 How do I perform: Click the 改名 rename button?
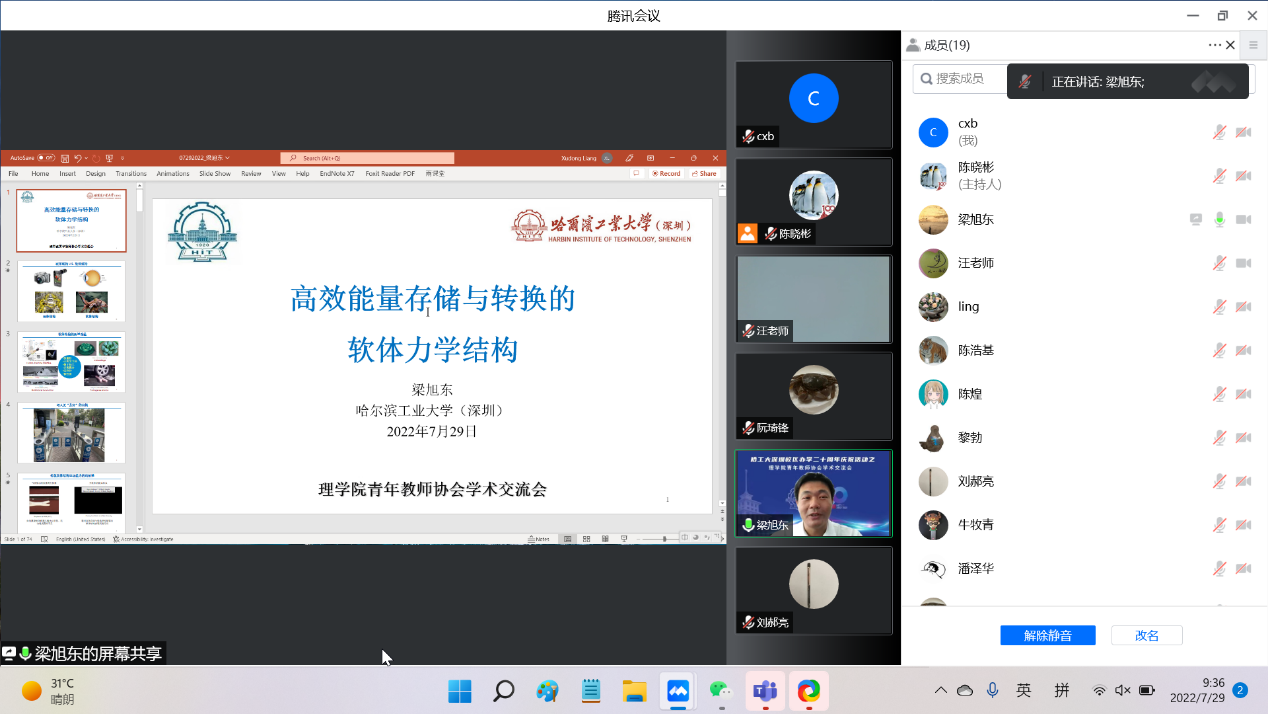pos(1146,635)
